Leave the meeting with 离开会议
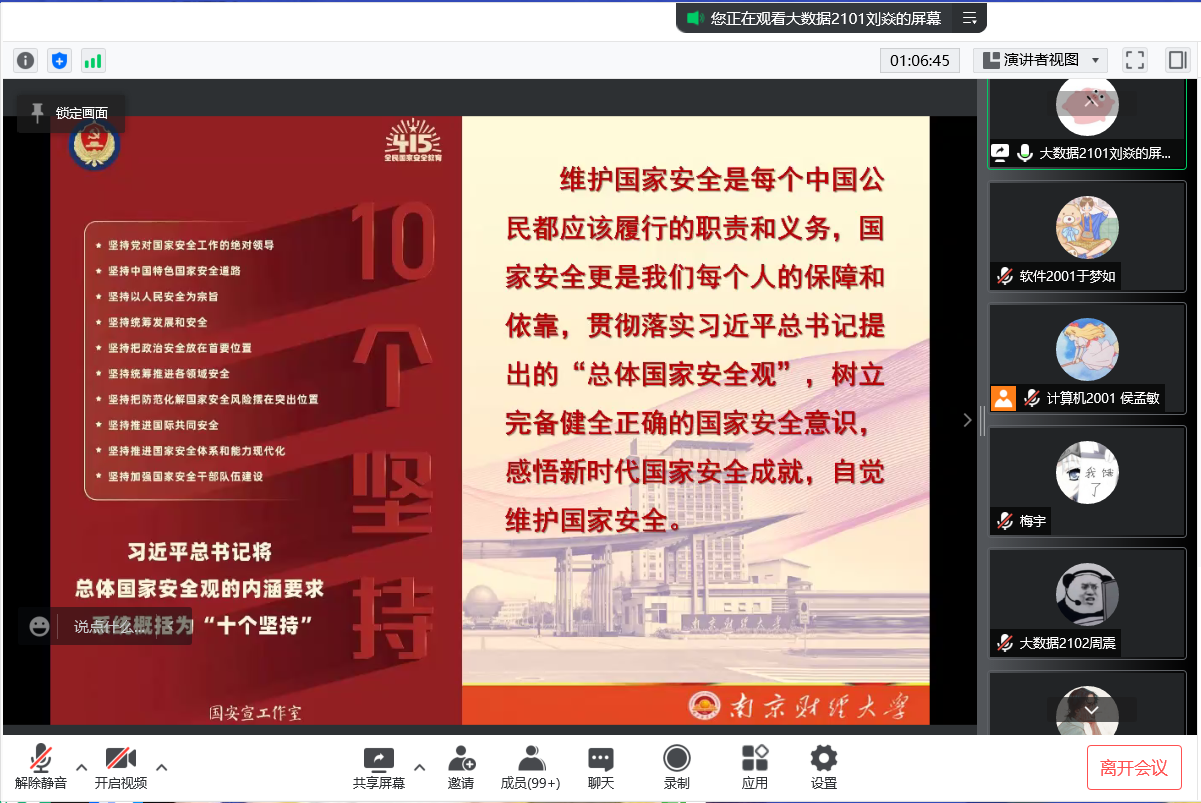 [x=1134, y=767]
